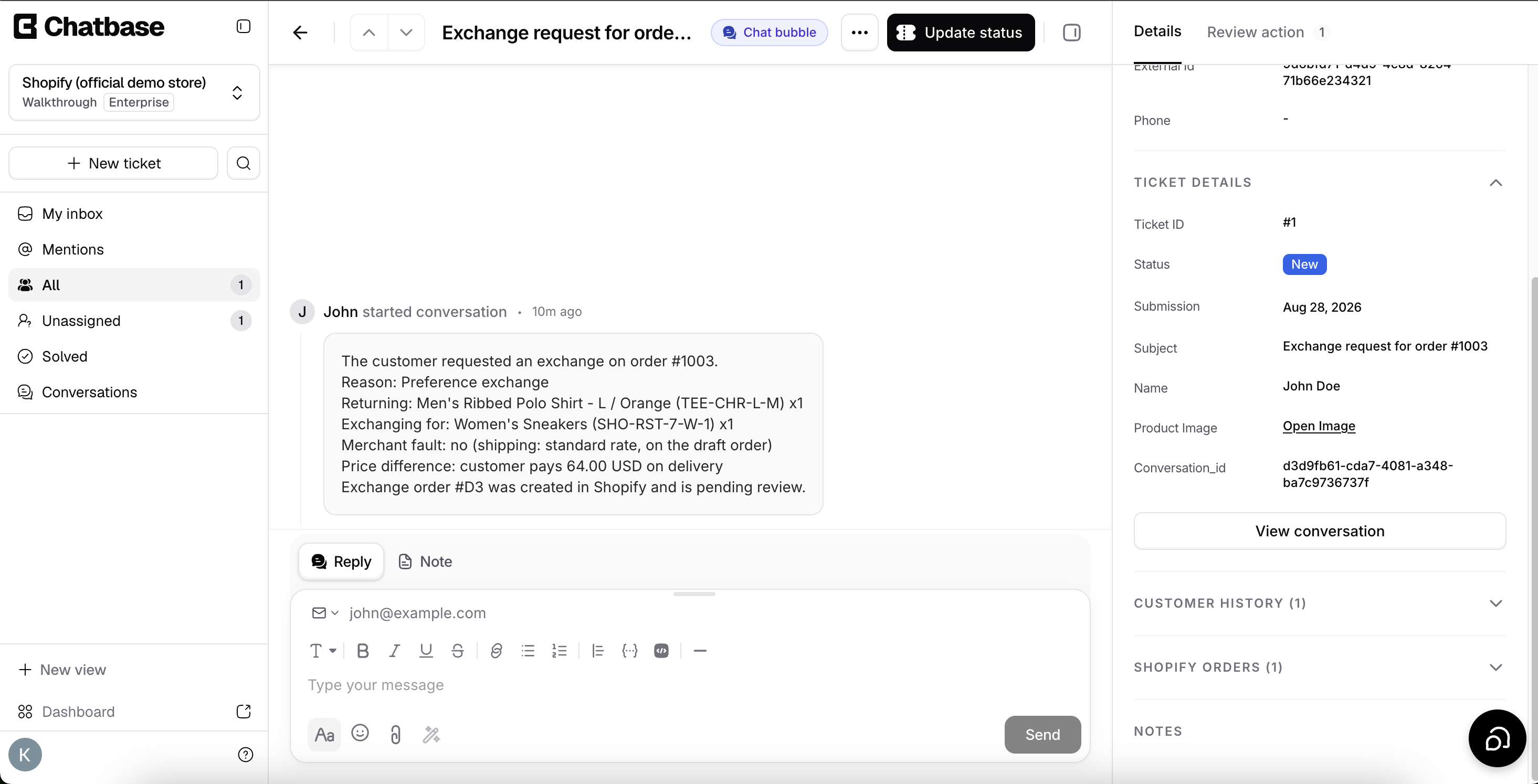
Task: Create a New ticket
Action: 113,163
